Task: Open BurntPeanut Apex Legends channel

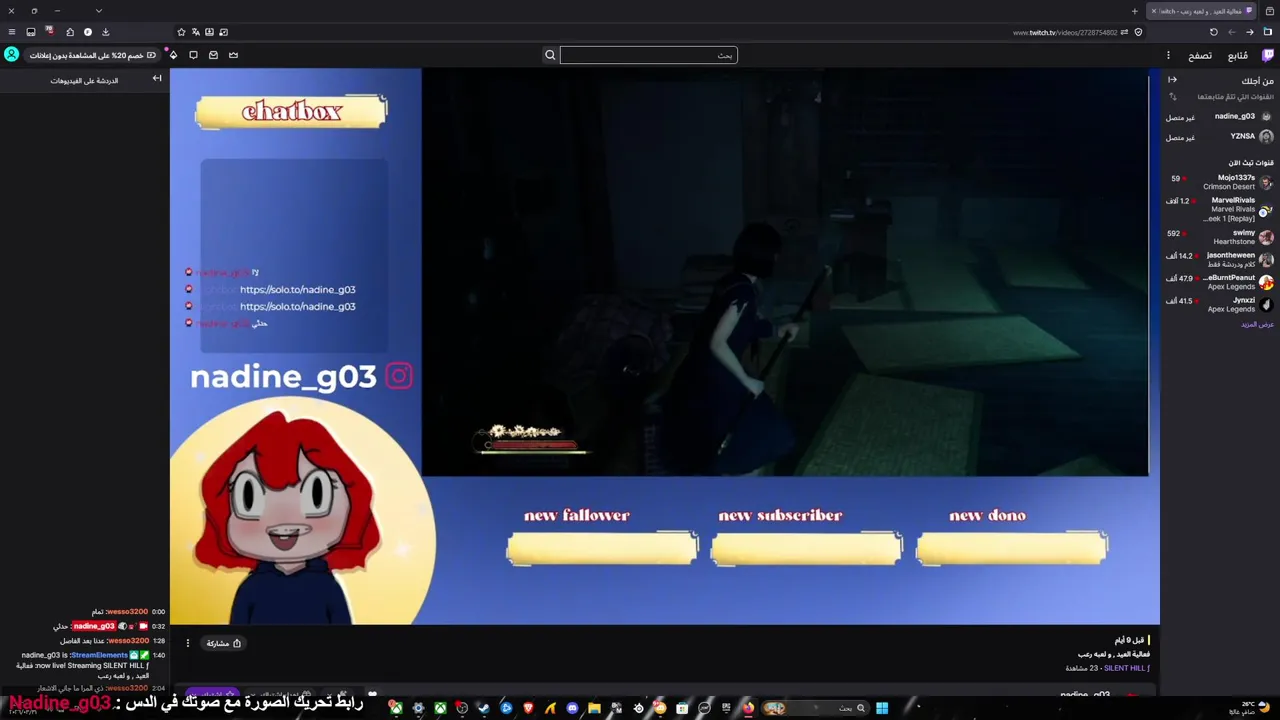Action: tap(1219, 282)
